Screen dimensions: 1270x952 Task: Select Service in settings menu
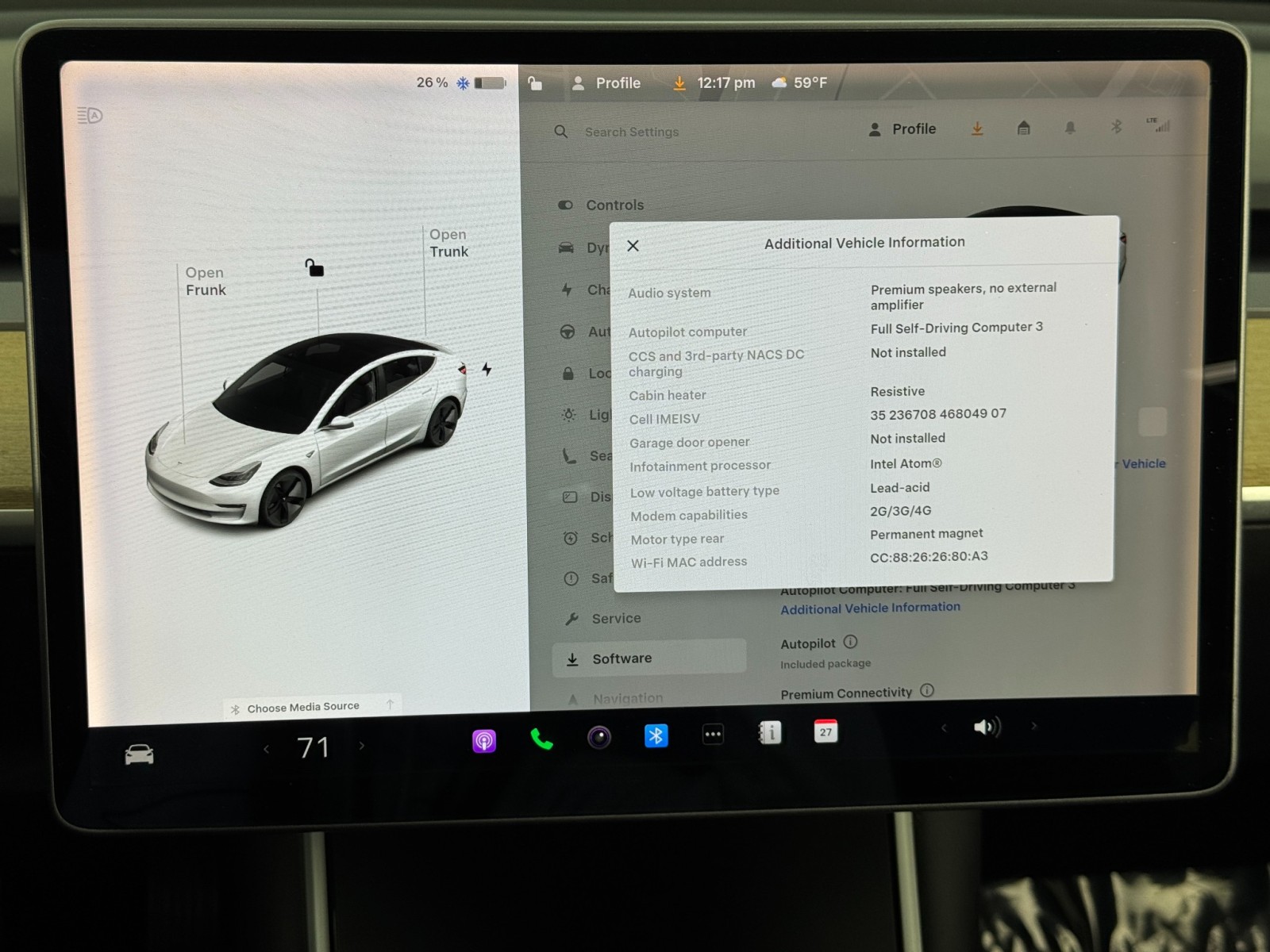click(x=616, y=619)
